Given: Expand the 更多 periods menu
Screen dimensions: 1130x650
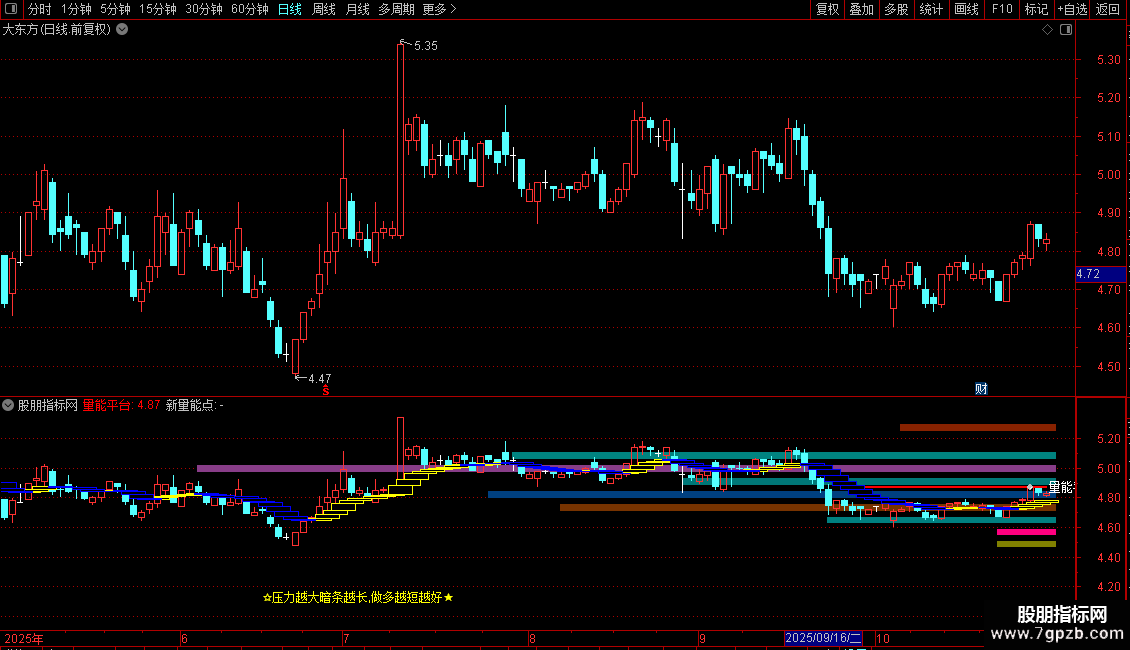Looking at the screenshot, I should 439,9.
